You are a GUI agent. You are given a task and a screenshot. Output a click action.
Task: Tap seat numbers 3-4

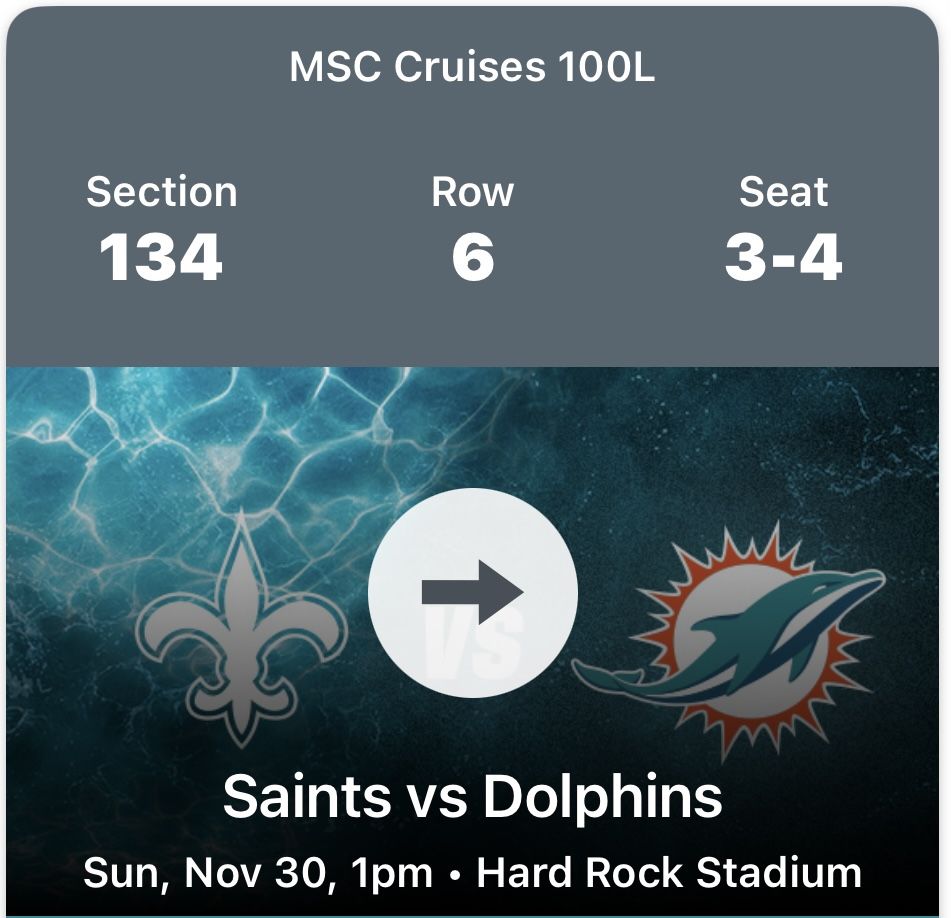(x=783, y=257)
